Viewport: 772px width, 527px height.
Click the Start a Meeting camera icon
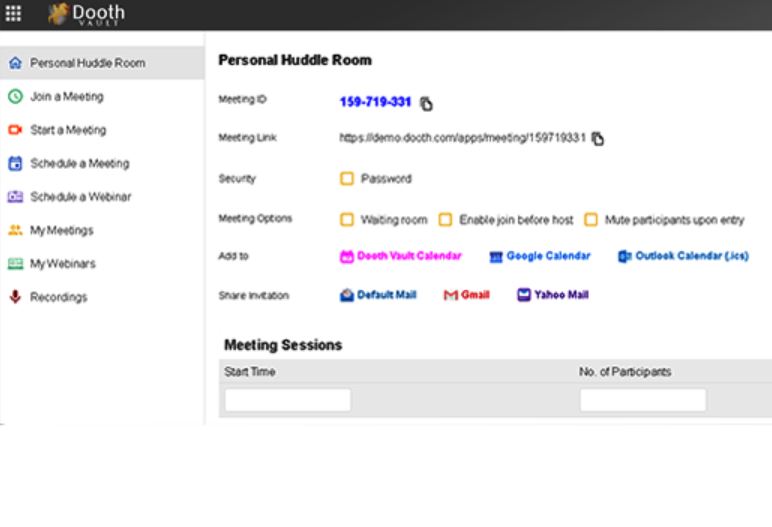pyautogui.click(x=15, y=130)
